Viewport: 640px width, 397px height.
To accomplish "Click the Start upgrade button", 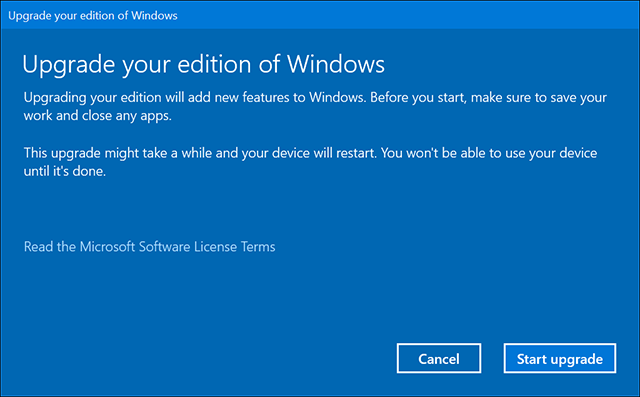I will [x=560, y=358].
